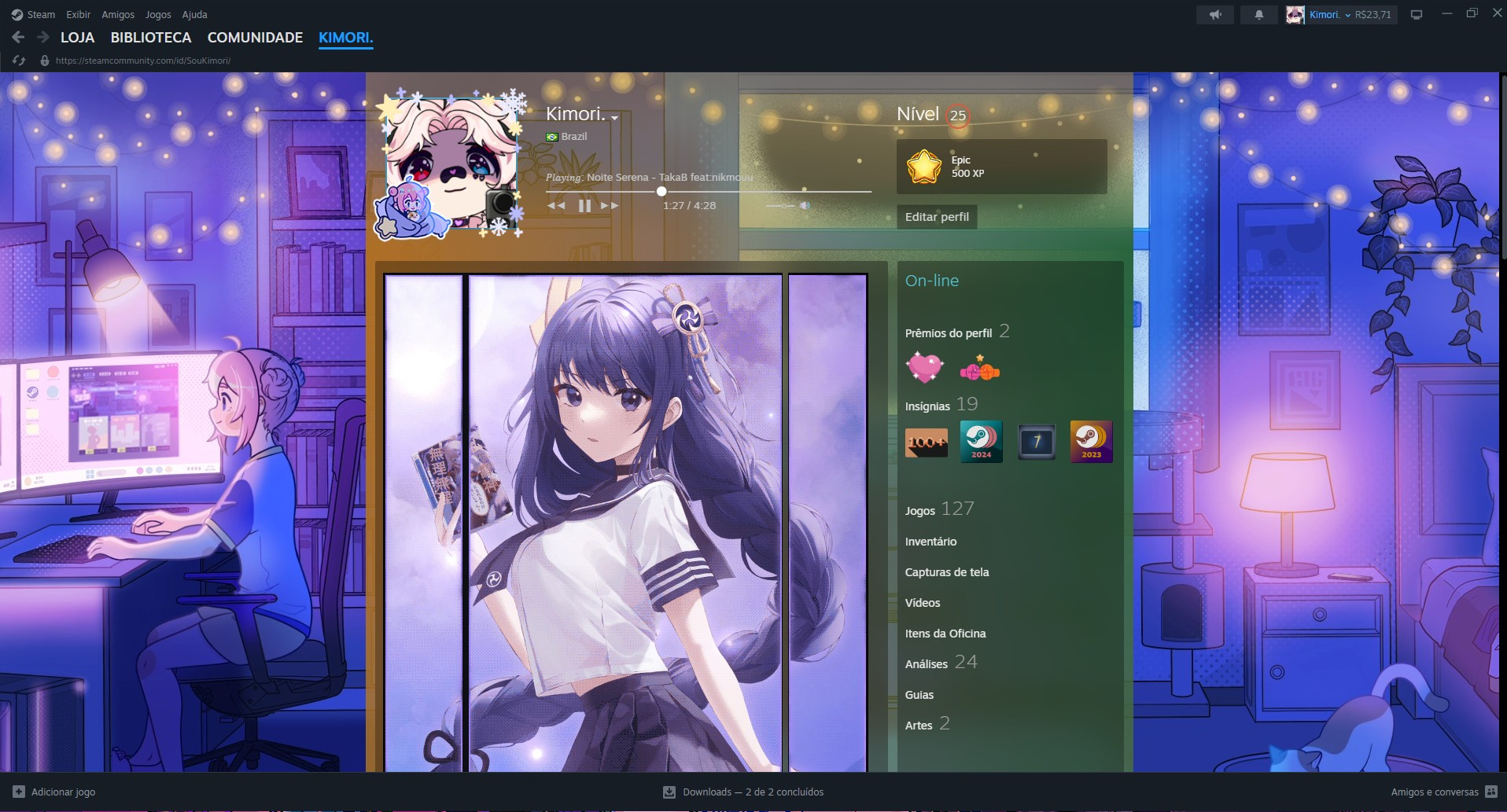Click the 100+ games badge

[x=927, y=442]
